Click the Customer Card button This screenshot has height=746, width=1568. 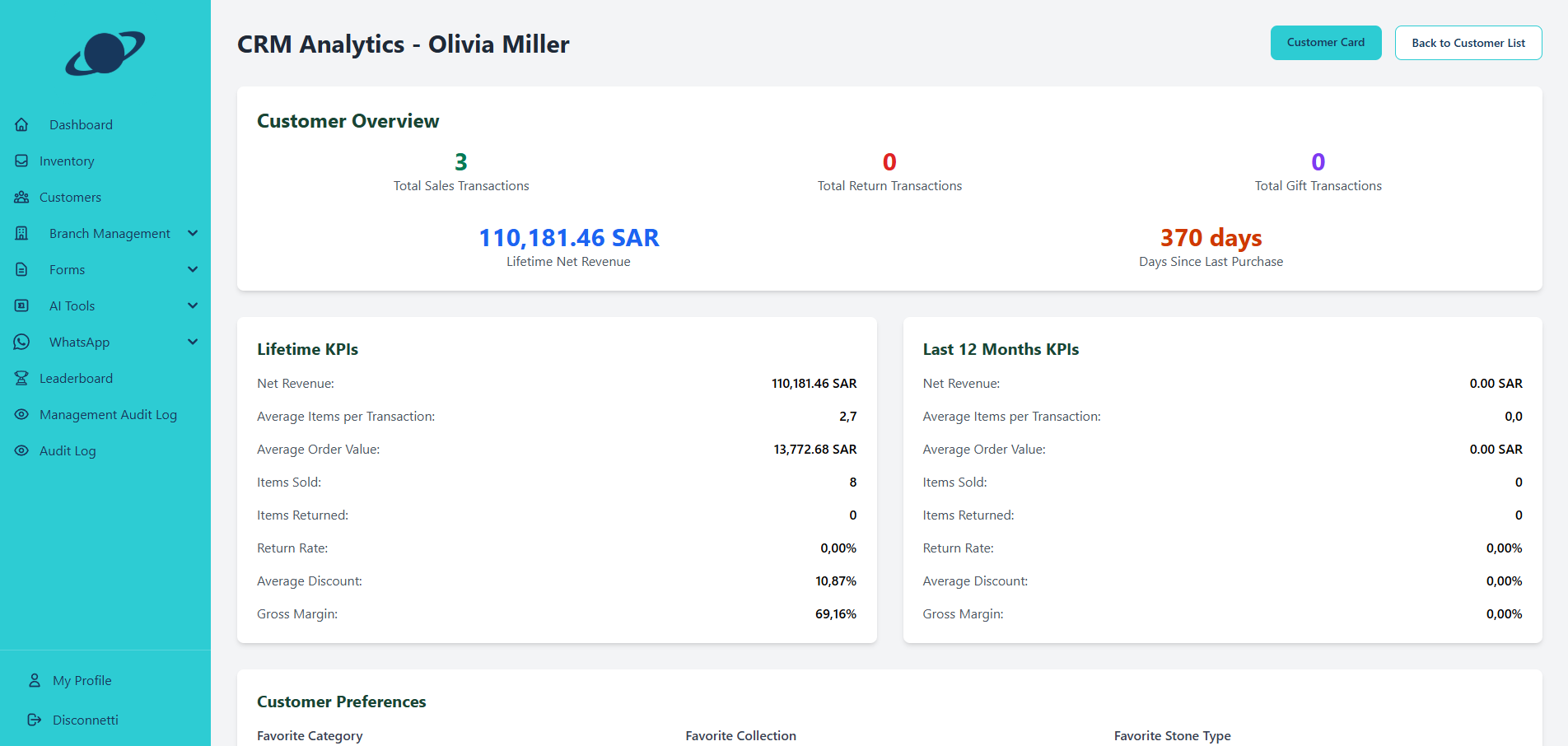1325,42
